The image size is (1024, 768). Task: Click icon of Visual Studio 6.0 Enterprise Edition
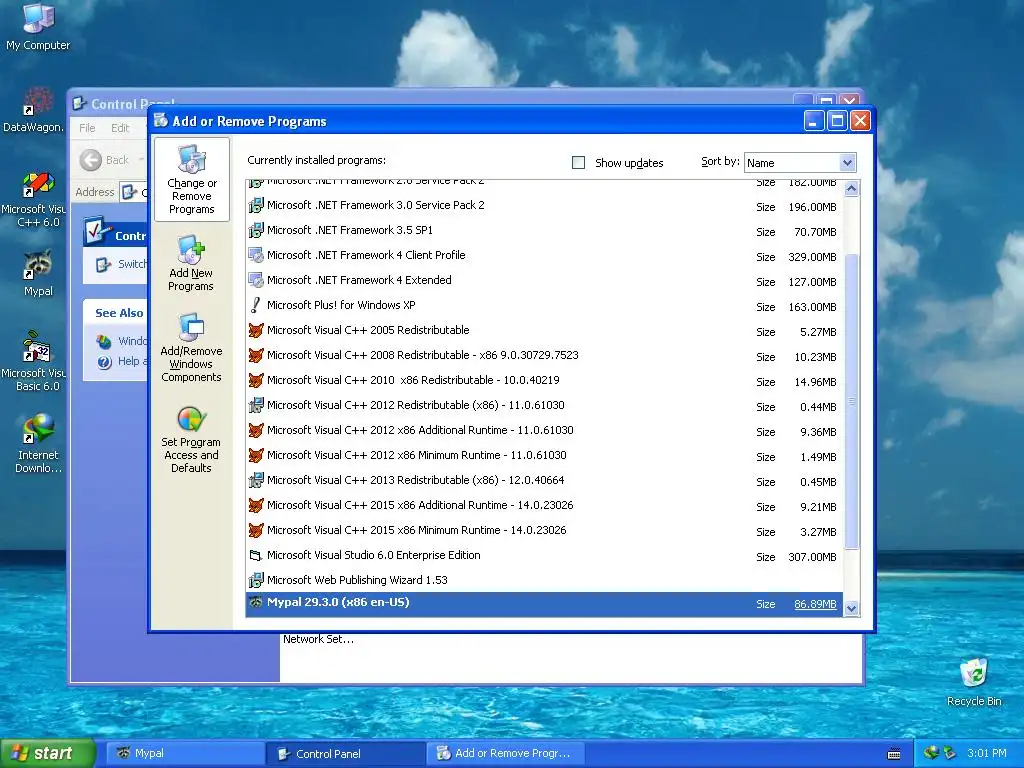click(x=256, y=556)
